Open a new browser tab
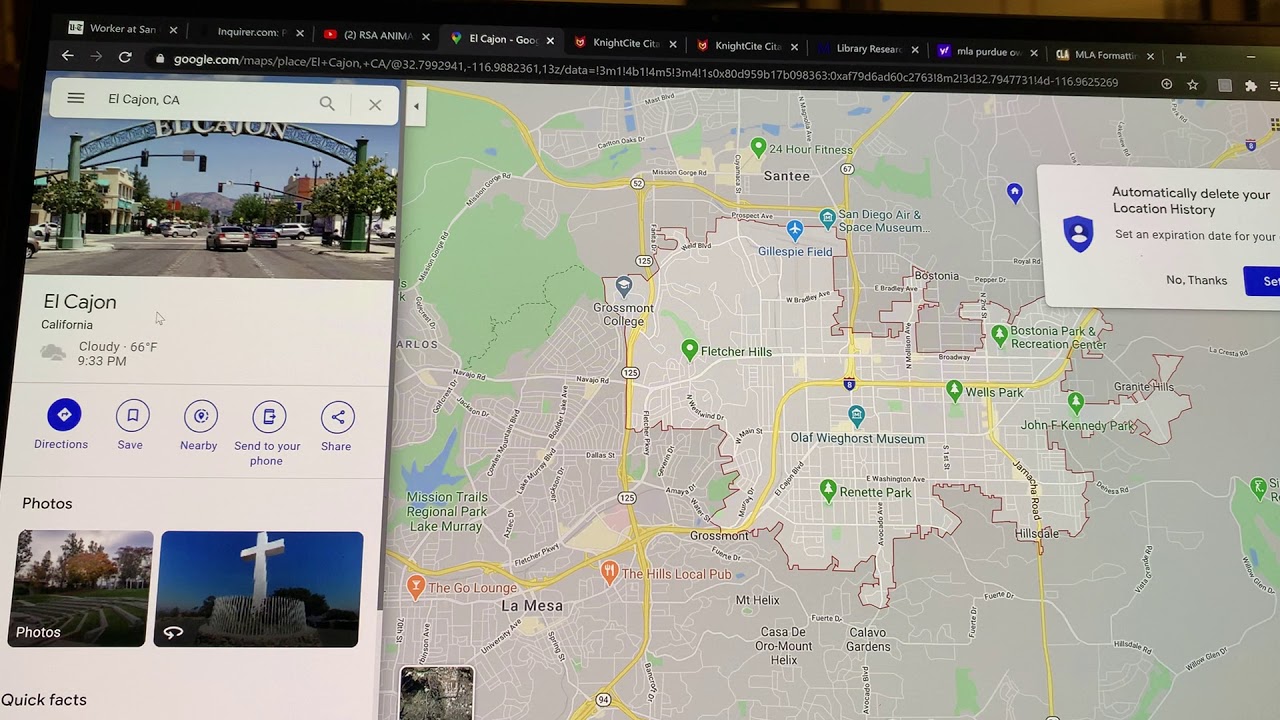Screen dimensions: 1280x720 (x=1181, y=57)
